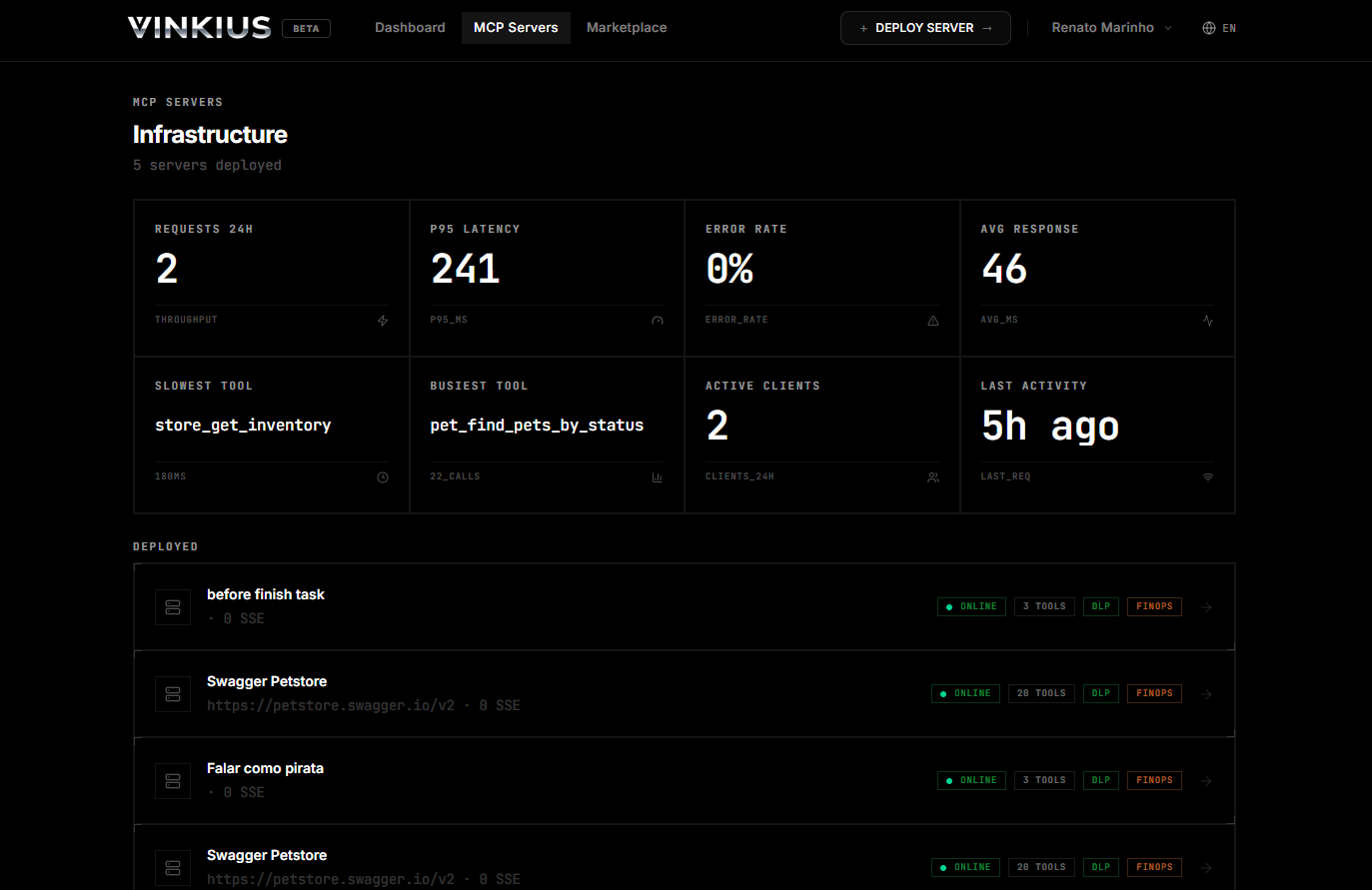Image resolution: width=1372 pixels, height=890 pixels.
Task: Click the globe language icon
Action: [1209, 28]
